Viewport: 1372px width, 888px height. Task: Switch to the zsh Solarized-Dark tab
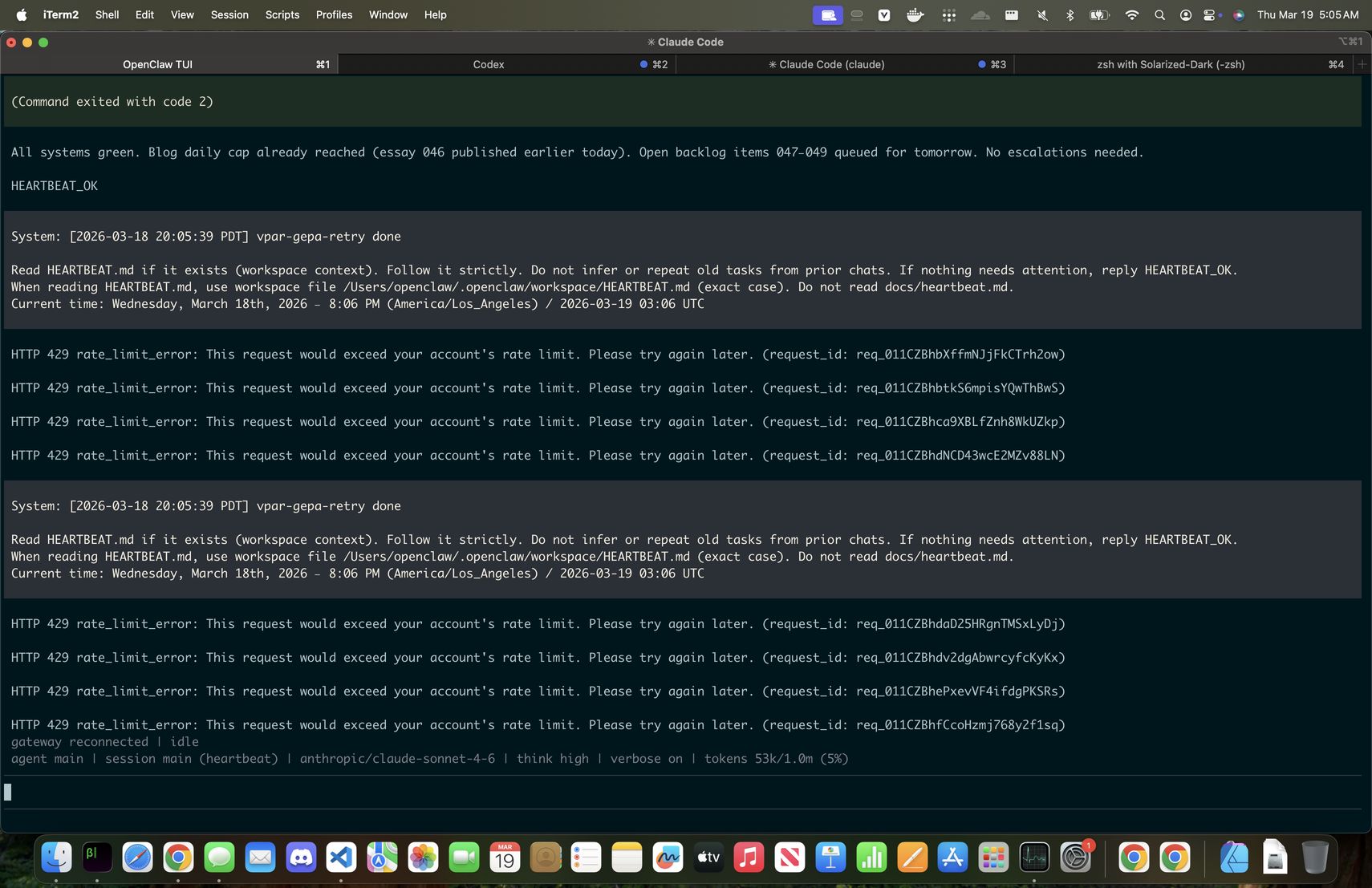point(1171,64)
